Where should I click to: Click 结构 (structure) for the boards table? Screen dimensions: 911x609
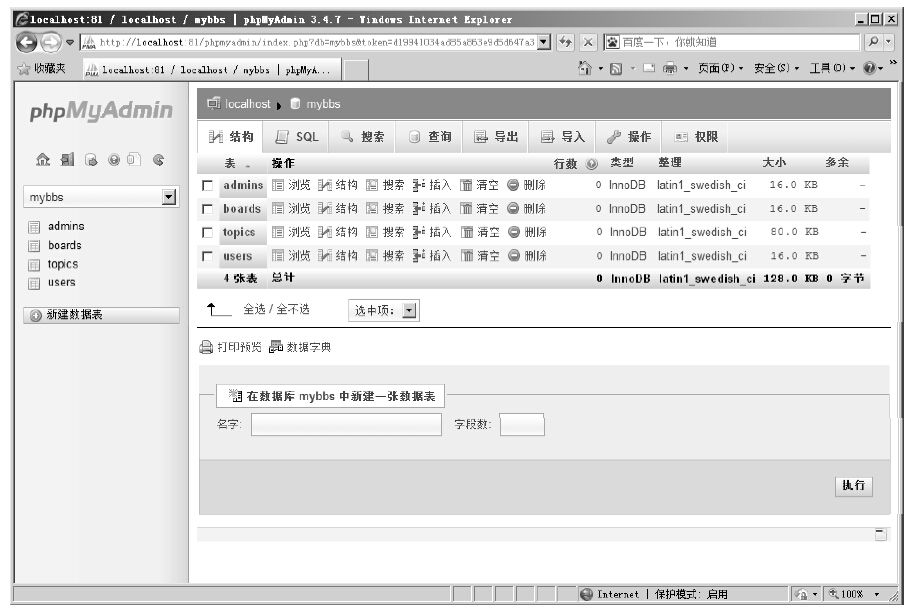click(x=338, y=209)
